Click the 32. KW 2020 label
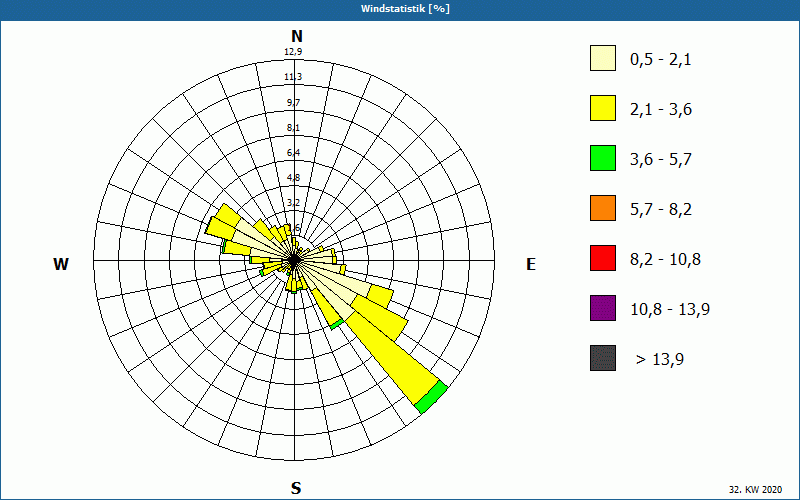Viewport: 800px width, 500px height. 755,489
